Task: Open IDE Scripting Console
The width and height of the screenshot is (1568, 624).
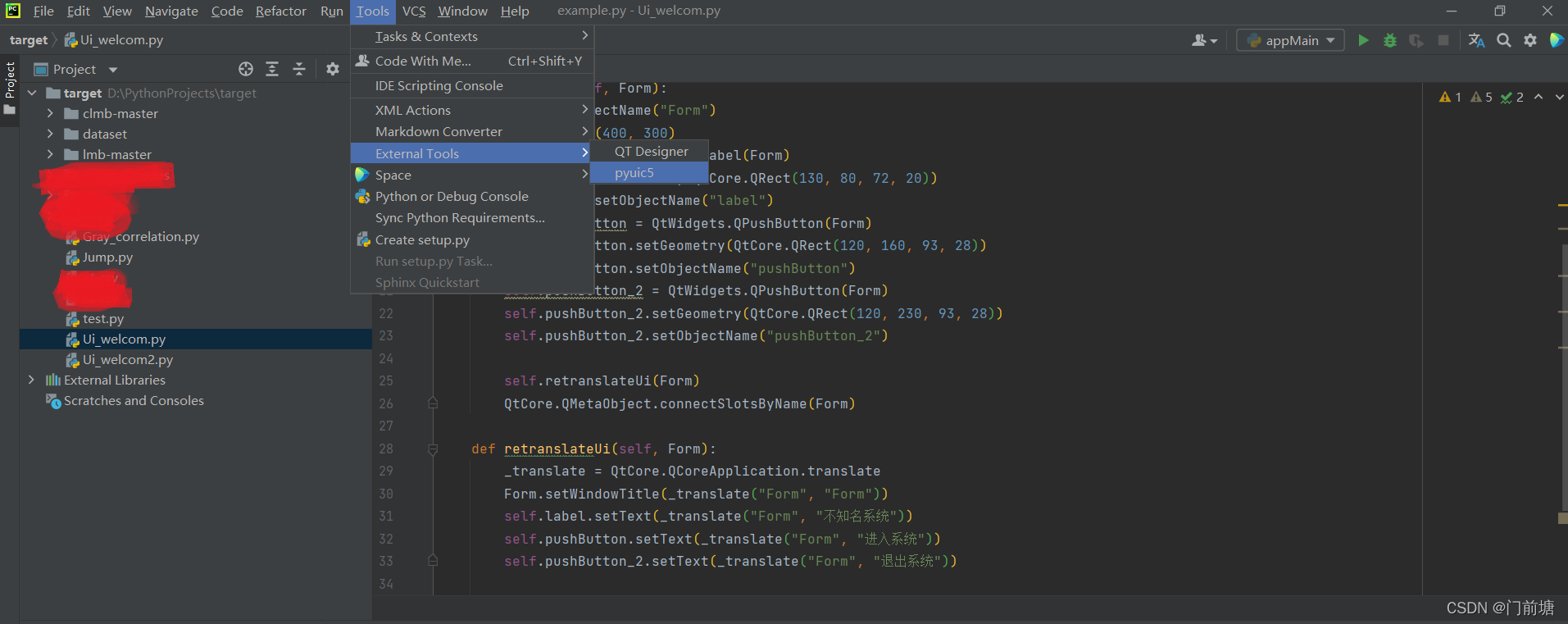Action: 471,85
